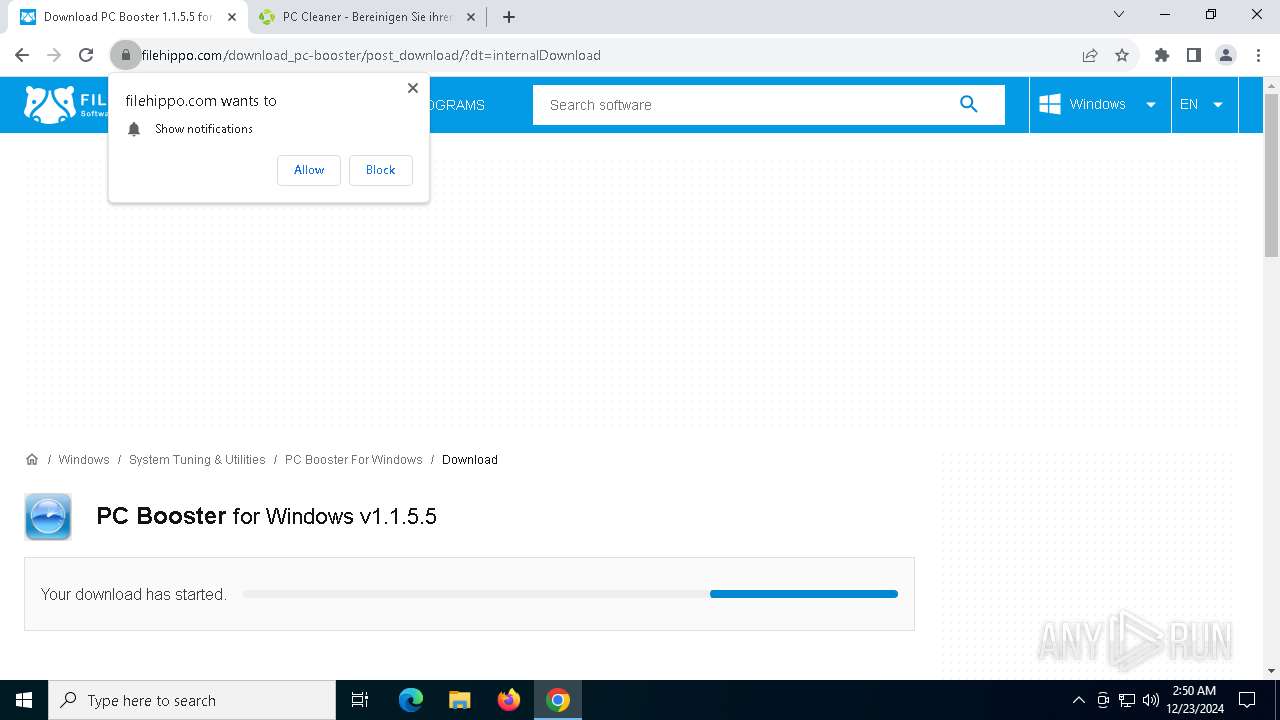Expand the EN language dropdown
Screen dimensions: 1280x720
(x=1204, y=104)
